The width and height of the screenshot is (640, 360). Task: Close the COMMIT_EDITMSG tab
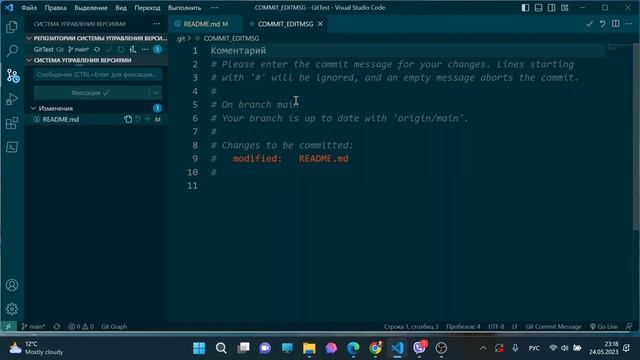320,24
